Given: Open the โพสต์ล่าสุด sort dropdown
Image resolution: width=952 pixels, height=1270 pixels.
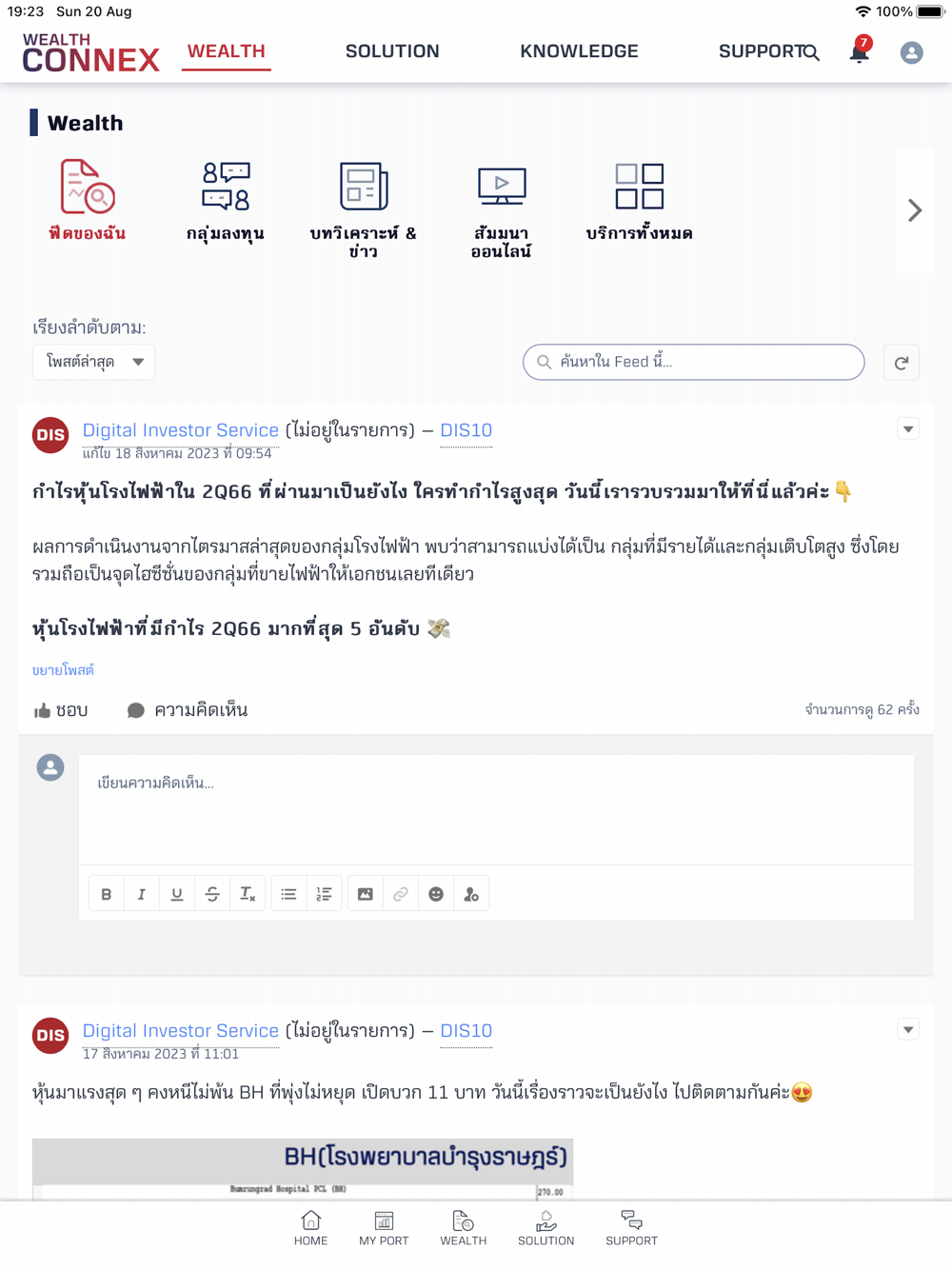Looking at the screenshot, I should click(93, 362).
